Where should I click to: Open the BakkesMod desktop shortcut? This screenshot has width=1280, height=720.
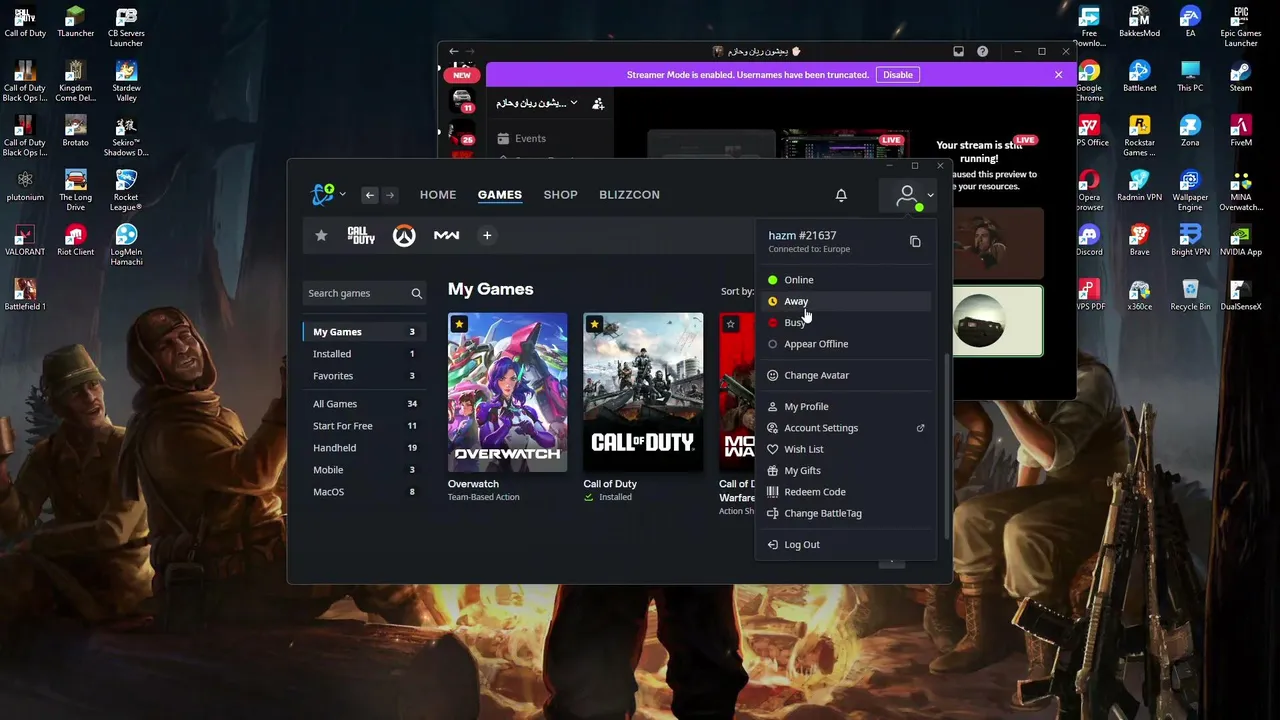pos(1140,22)
